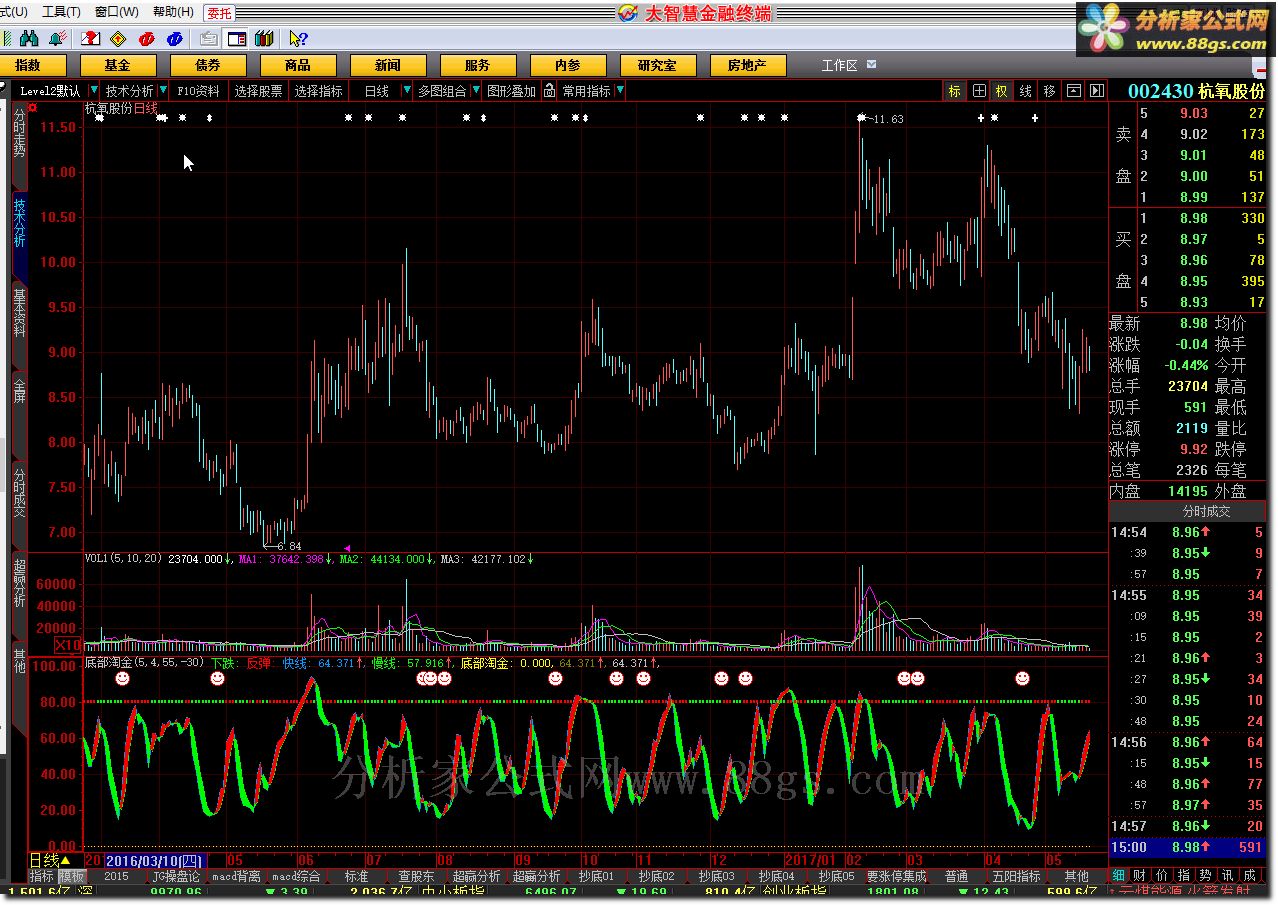Click the yellow diamond toolbar icon
Screen dimensions: 1278x905
point(118,39)
